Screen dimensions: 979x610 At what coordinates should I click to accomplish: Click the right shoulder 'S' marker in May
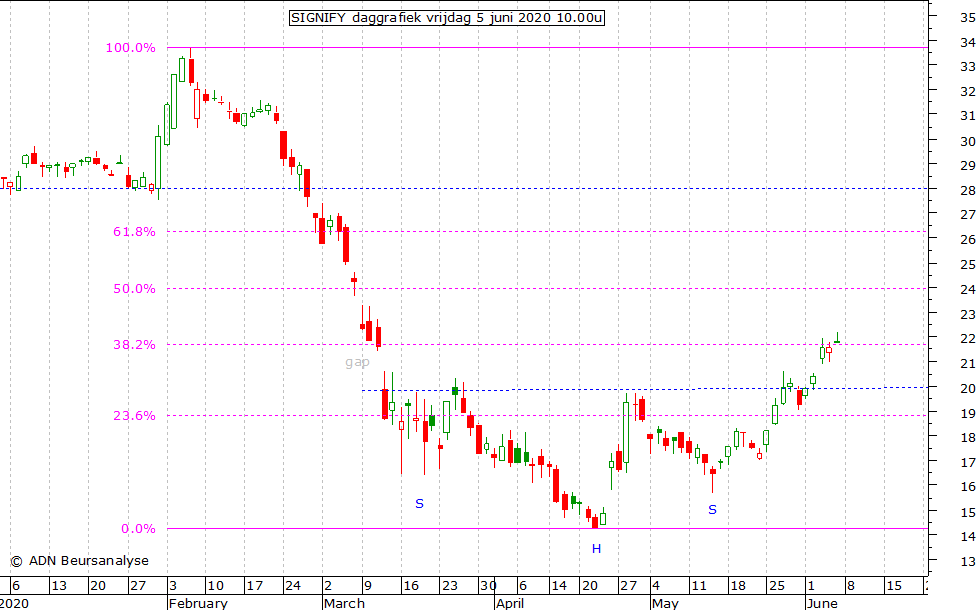coord(712,509)
